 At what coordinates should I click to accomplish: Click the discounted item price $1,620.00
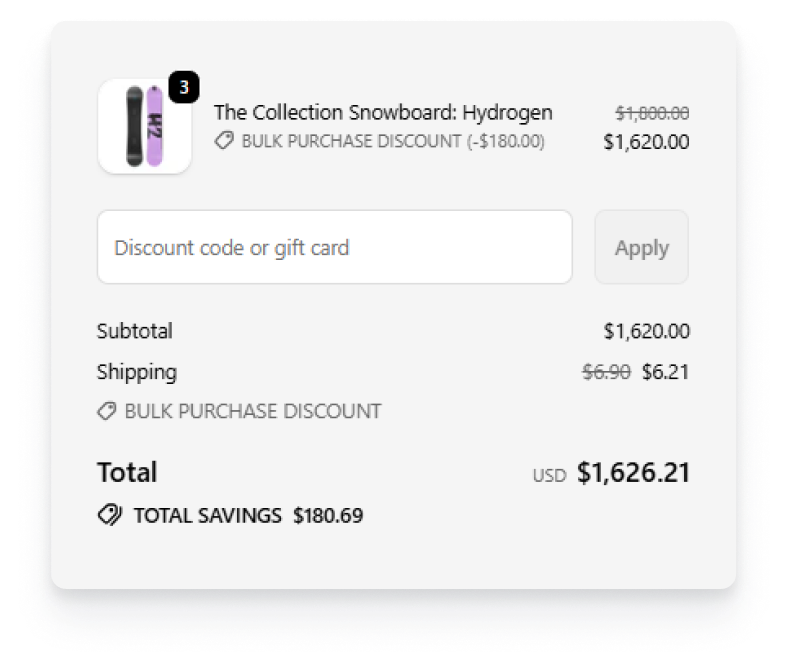[x=646, y=142]
